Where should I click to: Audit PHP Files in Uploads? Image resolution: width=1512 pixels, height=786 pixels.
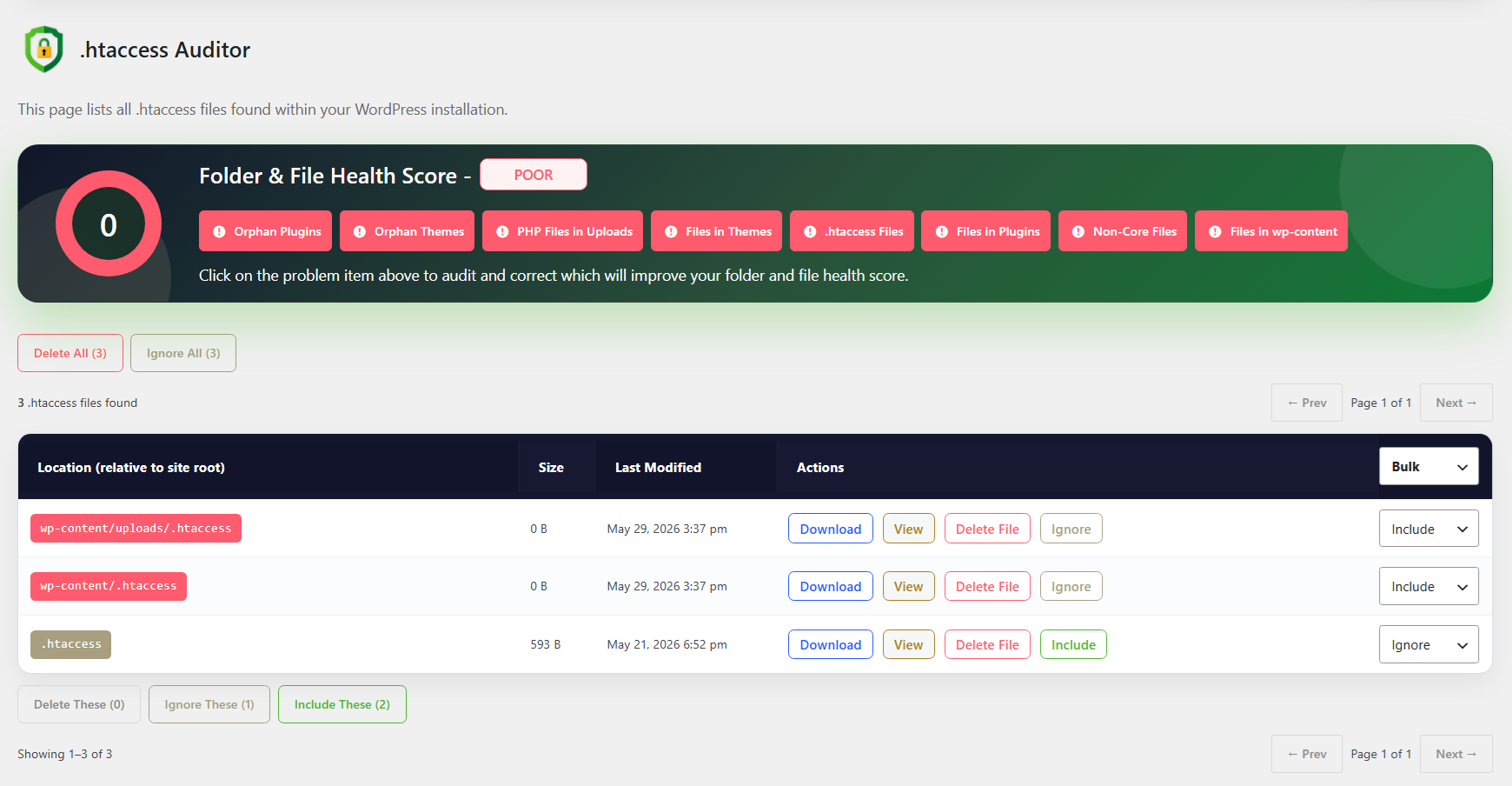coord(562,231)
